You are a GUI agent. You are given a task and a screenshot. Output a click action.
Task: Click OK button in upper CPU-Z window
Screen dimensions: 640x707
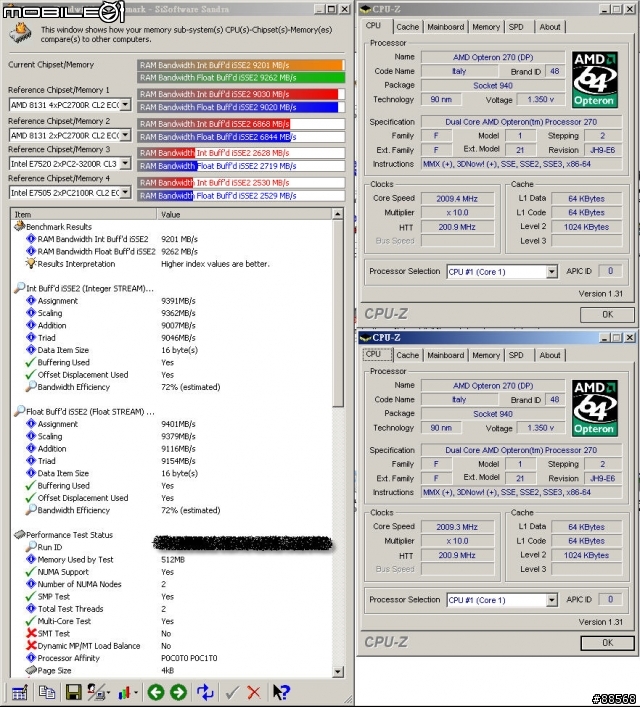(x=607, y=315)
